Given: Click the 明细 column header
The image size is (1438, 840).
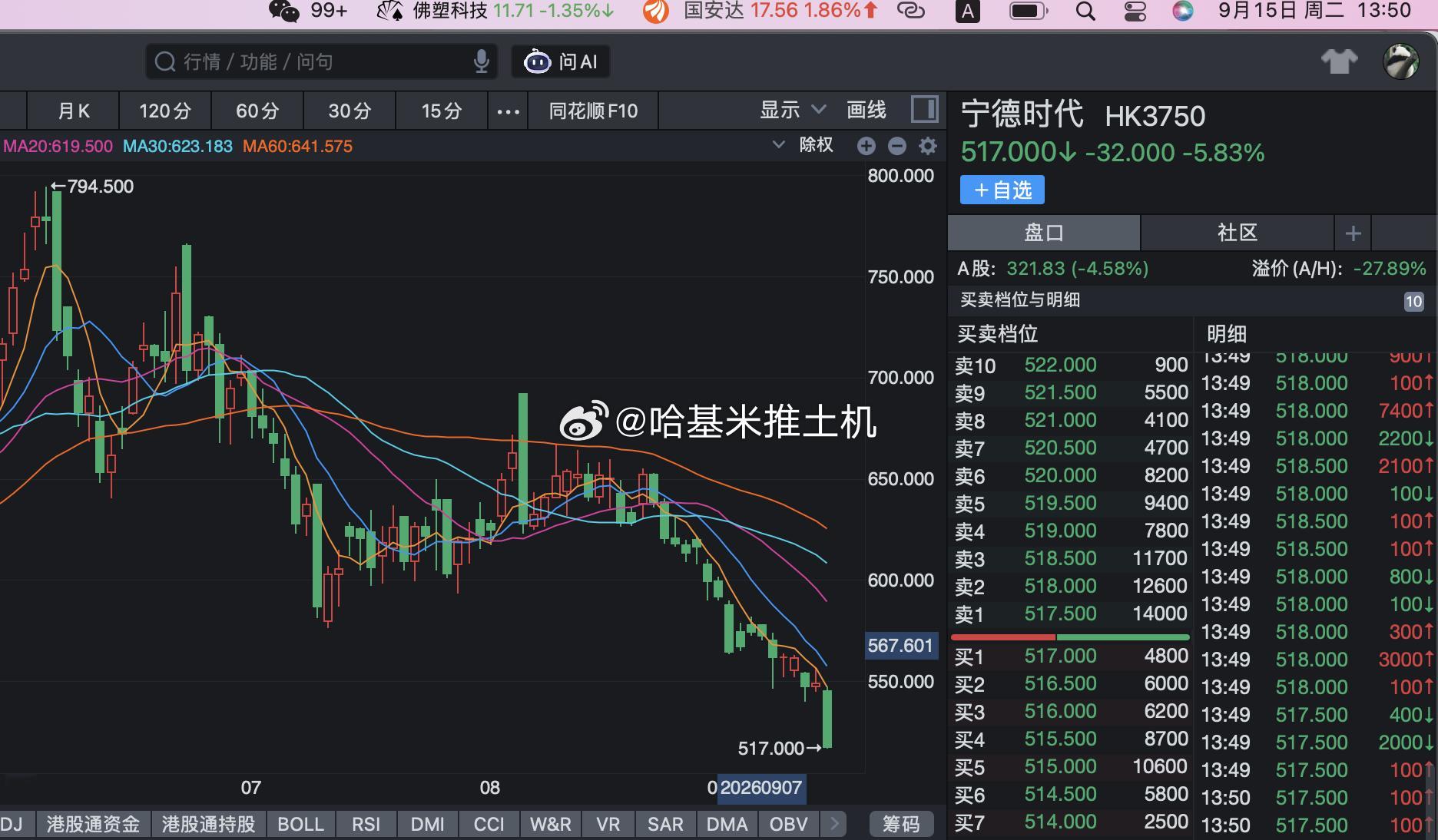Looking at the screenshot, I should pos(1227,334).
